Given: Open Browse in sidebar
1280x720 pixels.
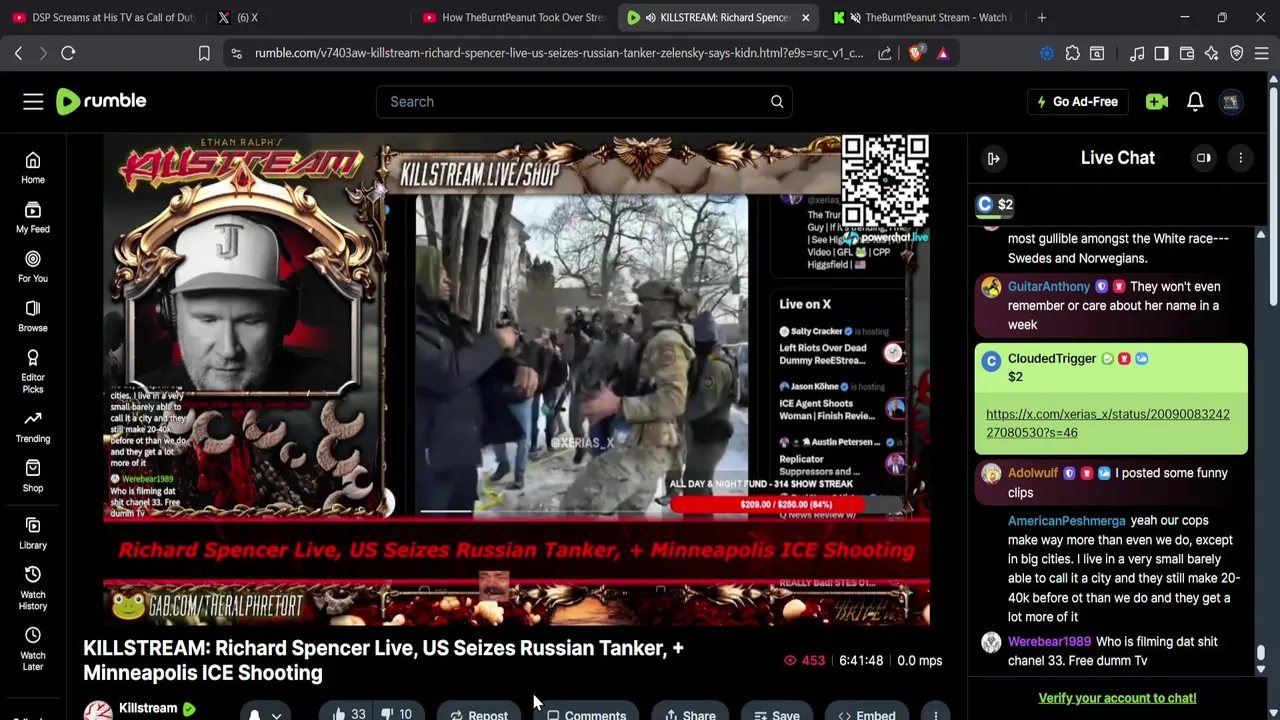Looking at the screenshot, I should tap(33, 316).
